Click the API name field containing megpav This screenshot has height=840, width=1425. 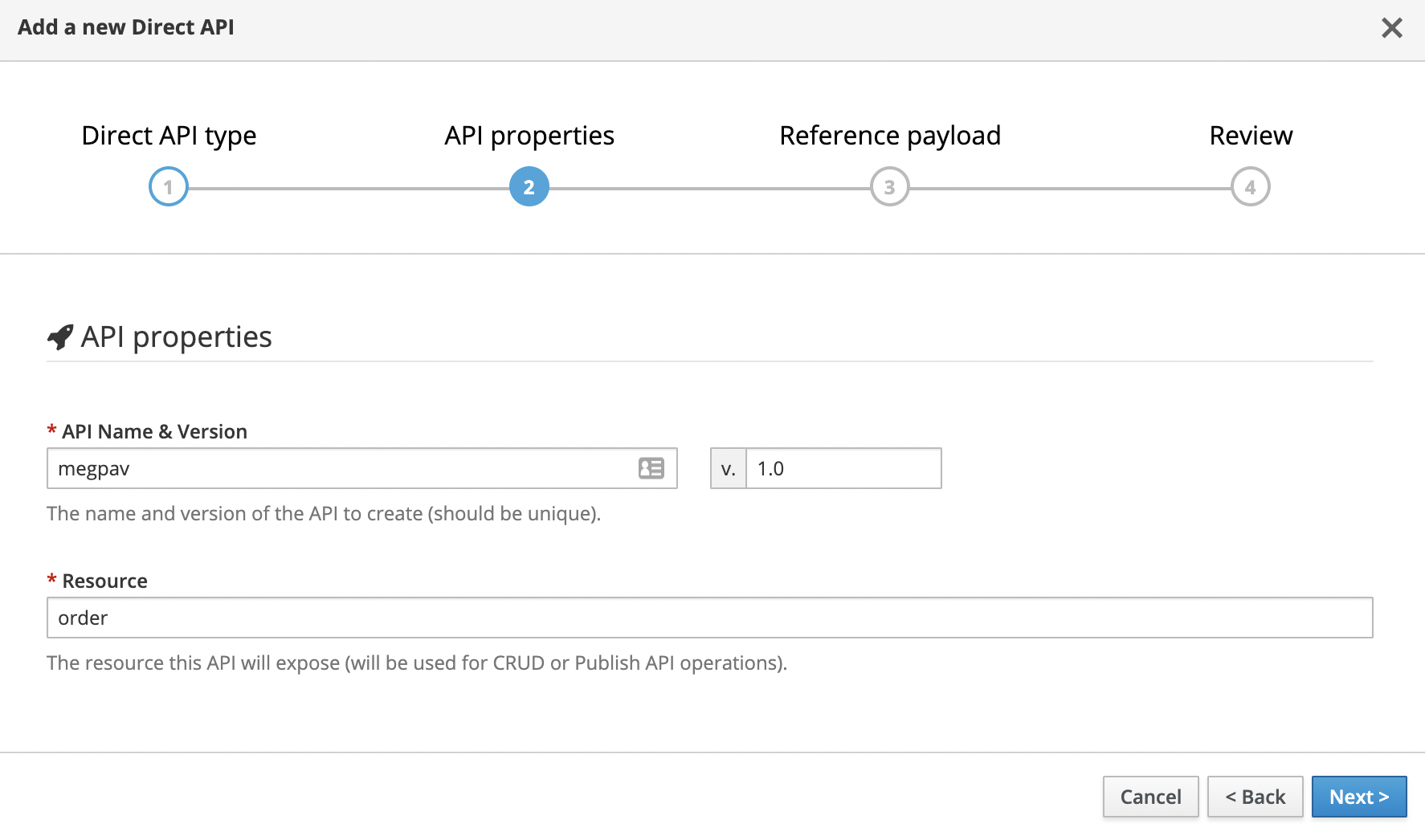pos(337,468)
